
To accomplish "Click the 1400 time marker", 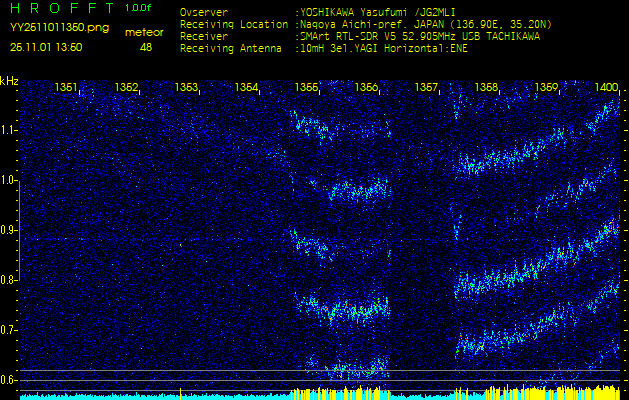I will 606,88.
